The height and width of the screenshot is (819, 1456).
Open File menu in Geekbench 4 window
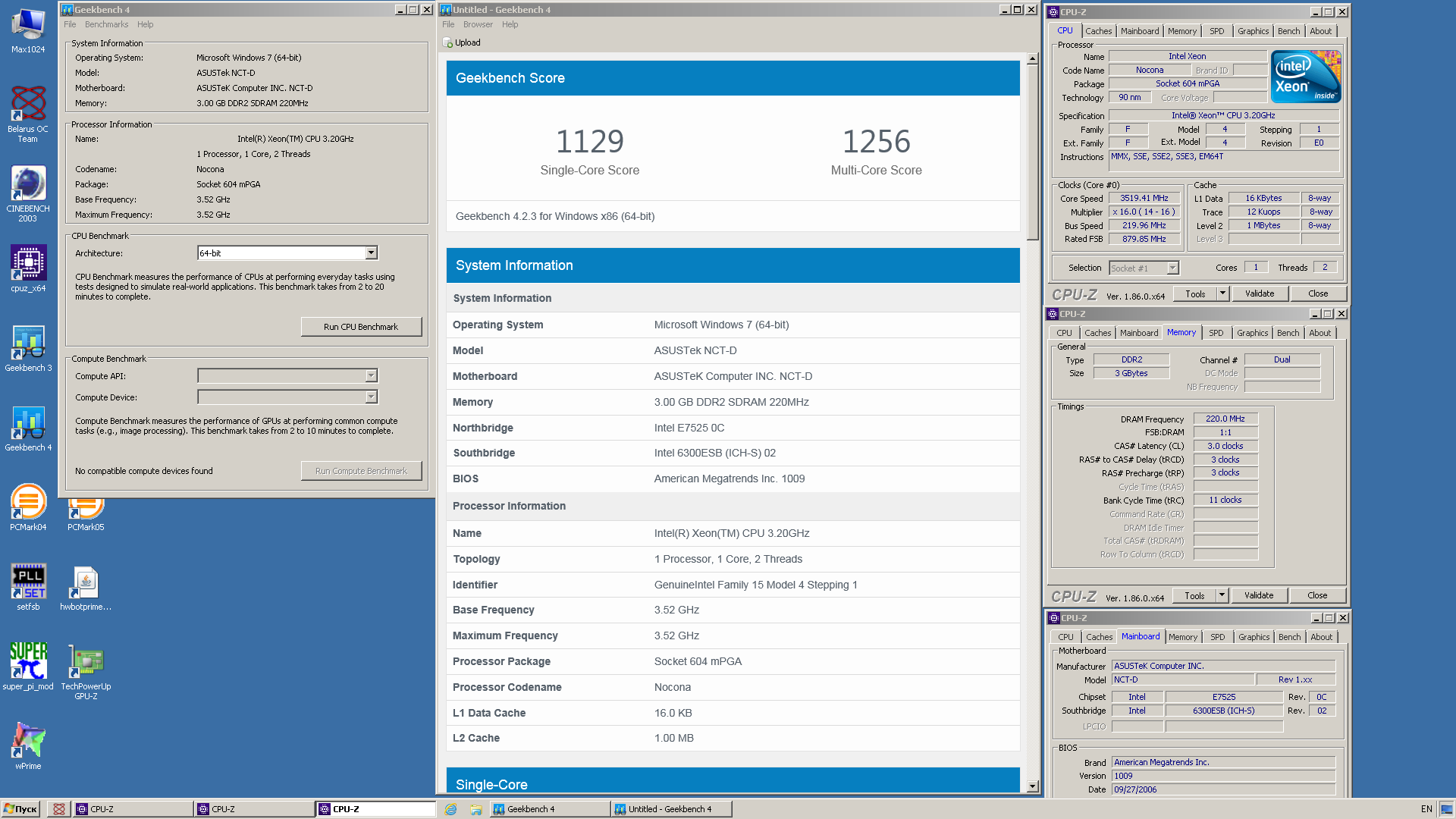click(70, 24)
